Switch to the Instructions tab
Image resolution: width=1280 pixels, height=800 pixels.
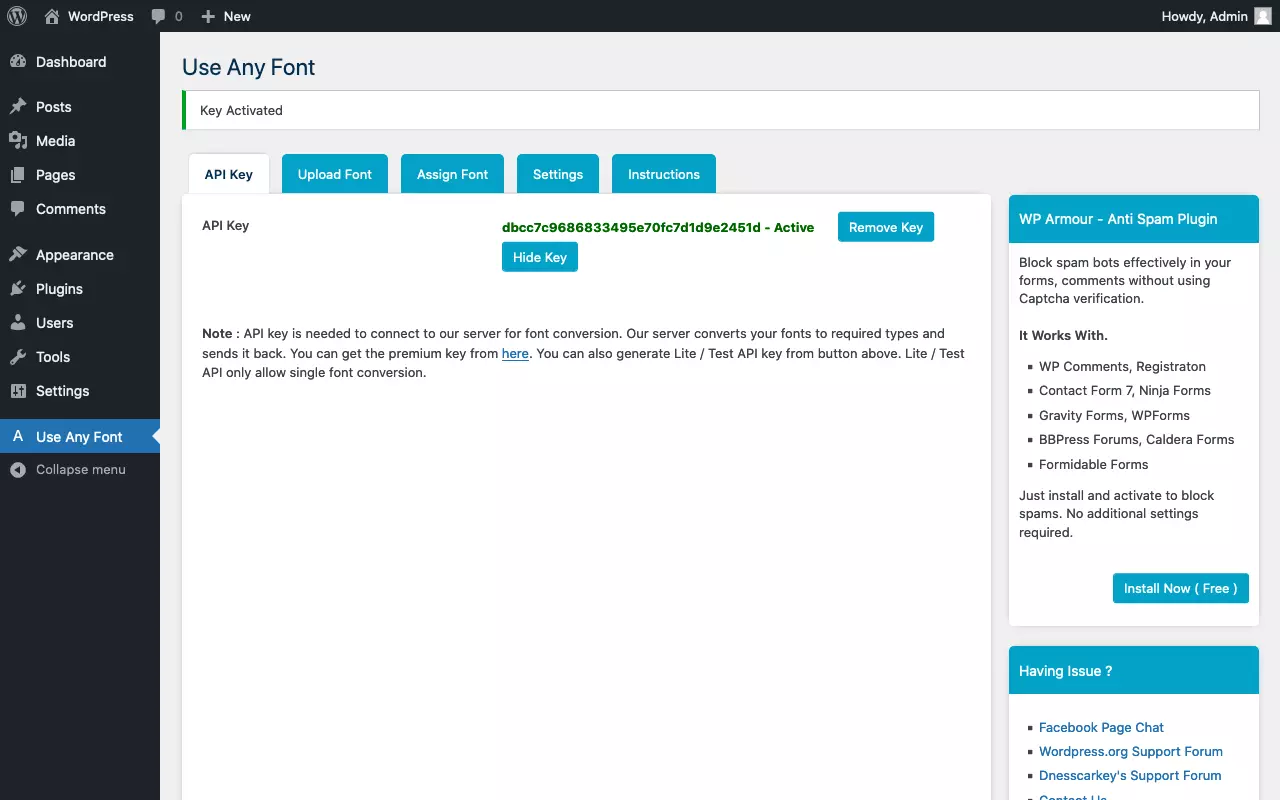pyautogui.click(x=664, y=174)
